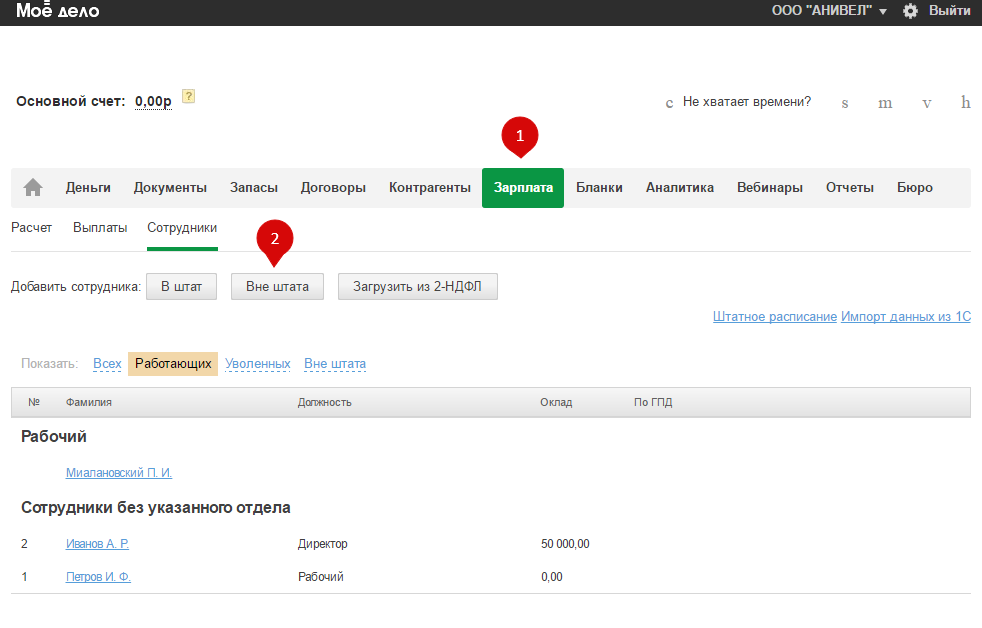The image size is (982, 628).
Task: Click the 'v' glyph icon at top right
Action: pos(927,103)
